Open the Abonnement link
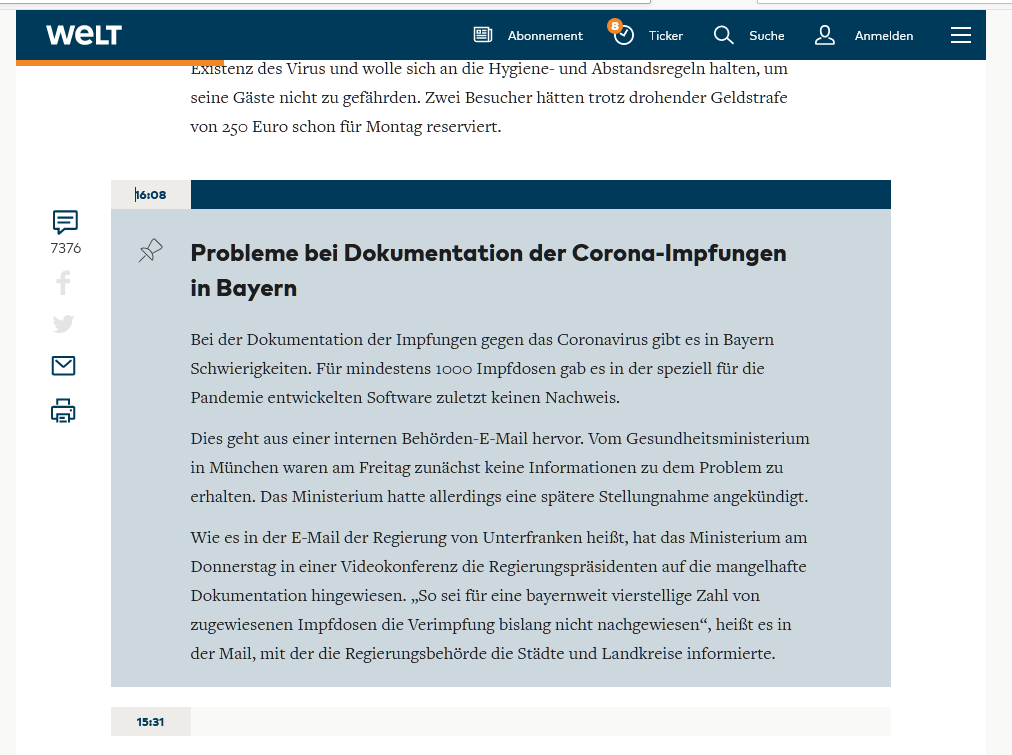The width and height of the screenshot is (1012, 755). click(545, 35)
